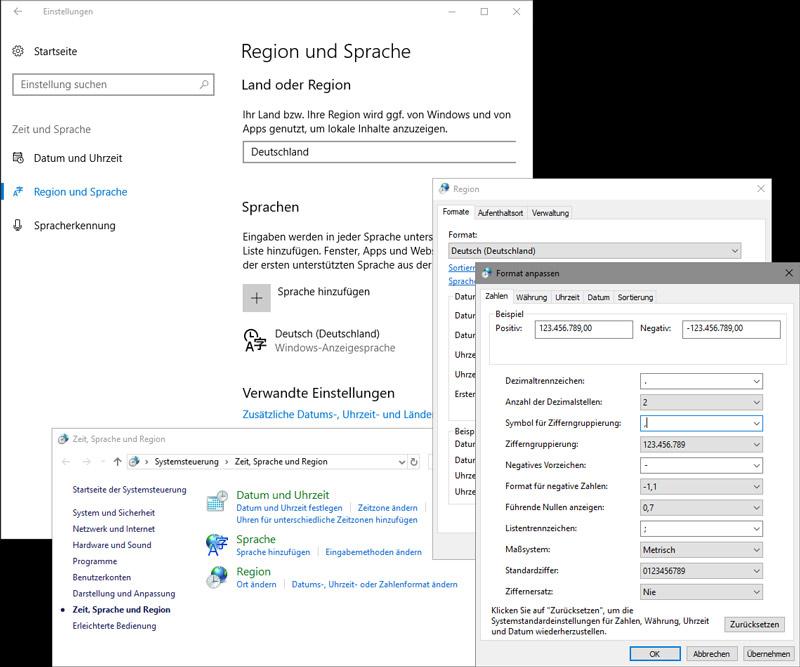Click the OK button in Format anpassen
800x667 pixels.
(x=654, y=653)
